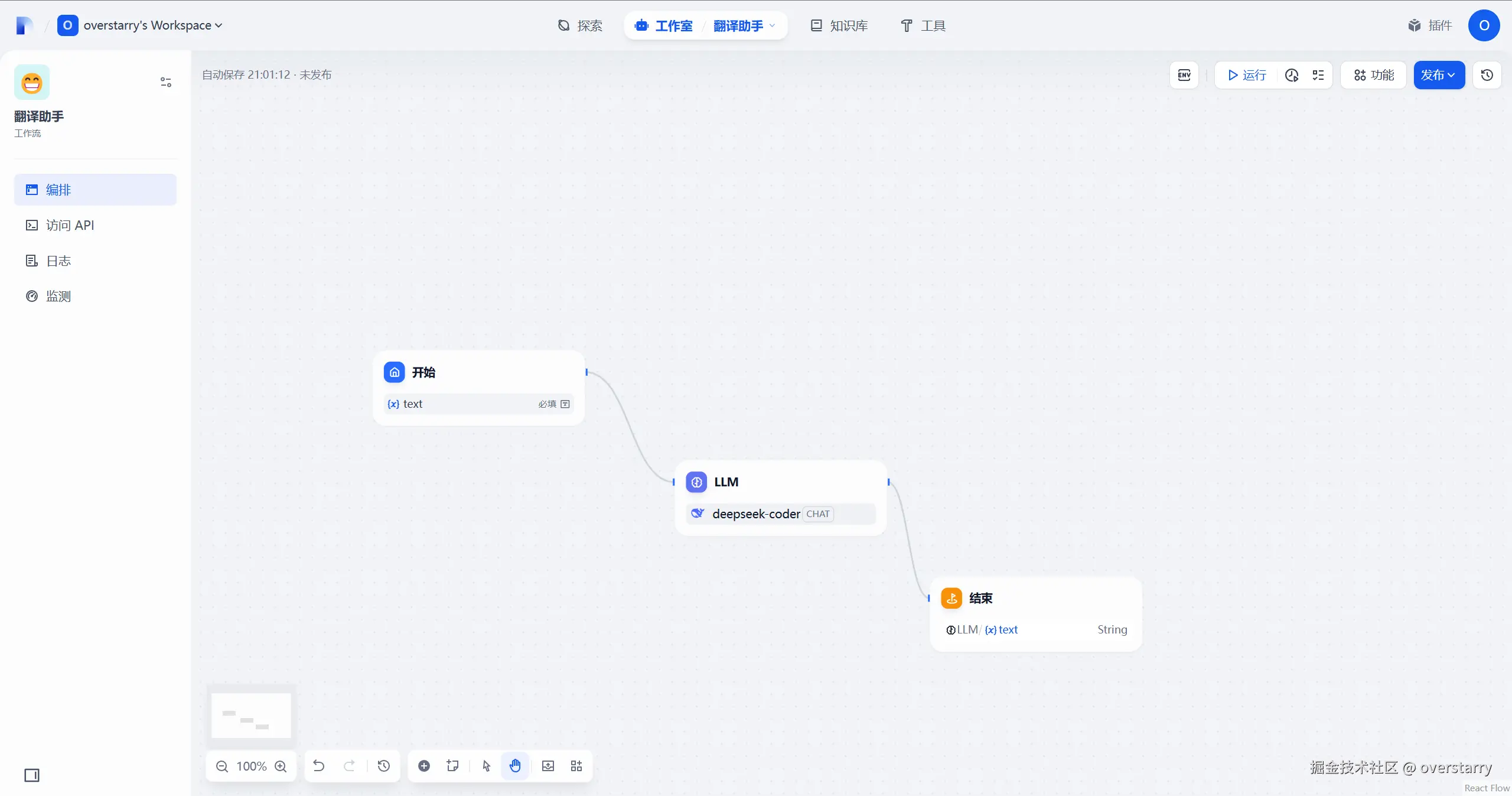This screenshot has width=1512, height=796.
Task: Expand the overstarry's Workspace dropdown
Action: [x=219, y=25]
